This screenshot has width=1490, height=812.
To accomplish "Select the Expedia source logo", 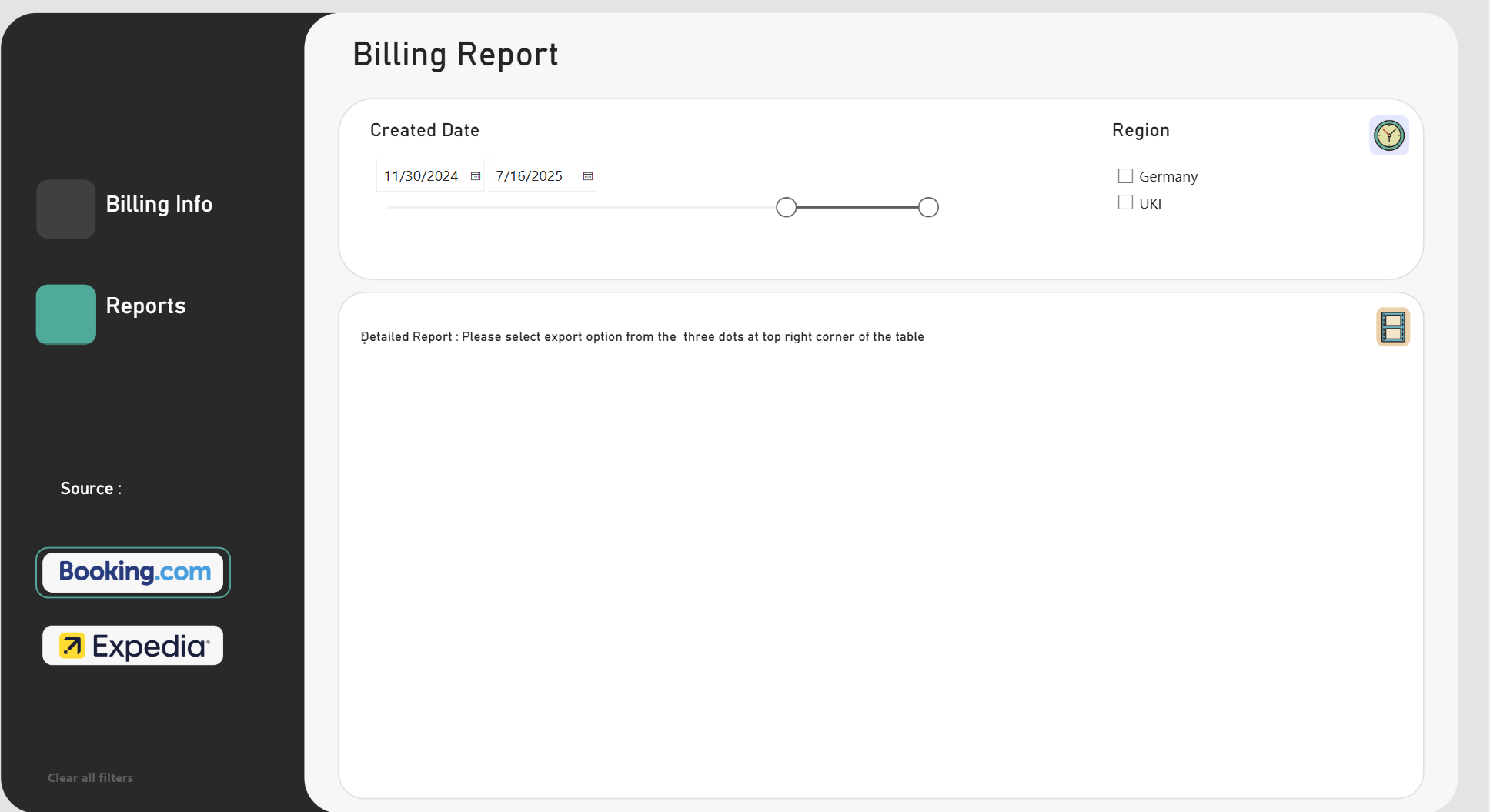I will click(x=133, y=645).
